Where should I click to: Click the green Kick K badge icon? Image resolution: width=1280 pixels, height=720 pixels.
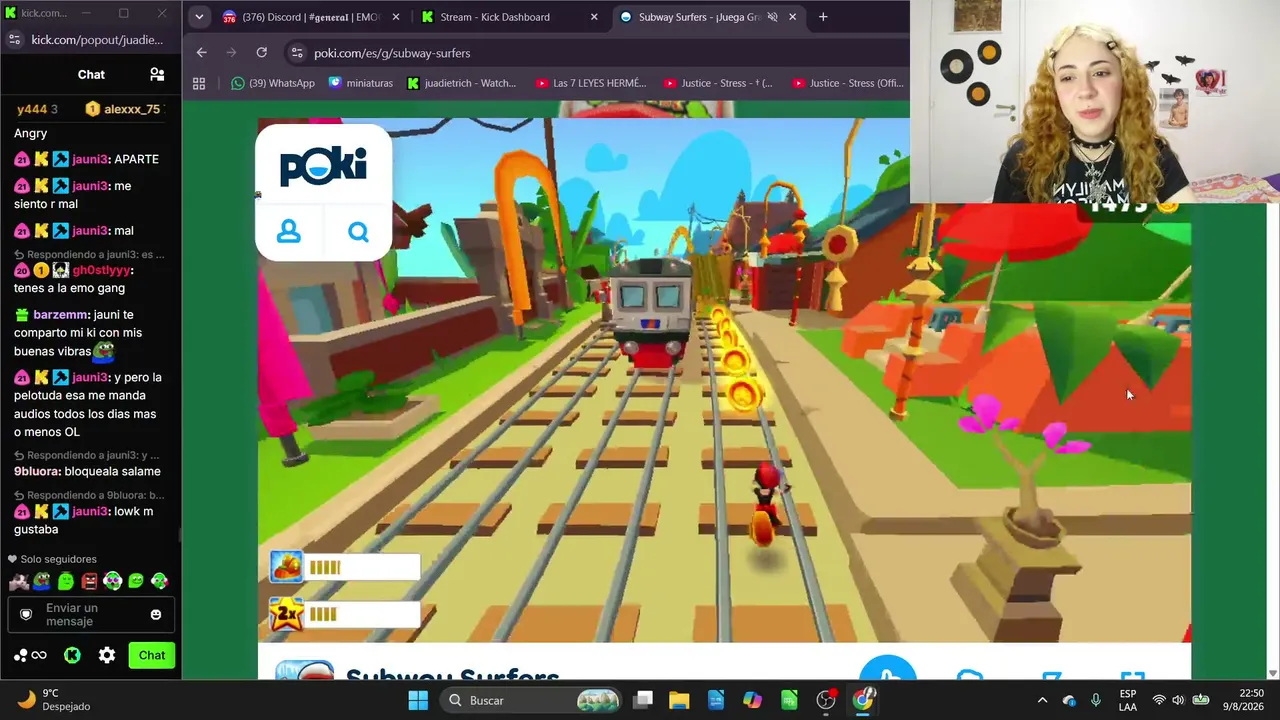click(72, 655)
